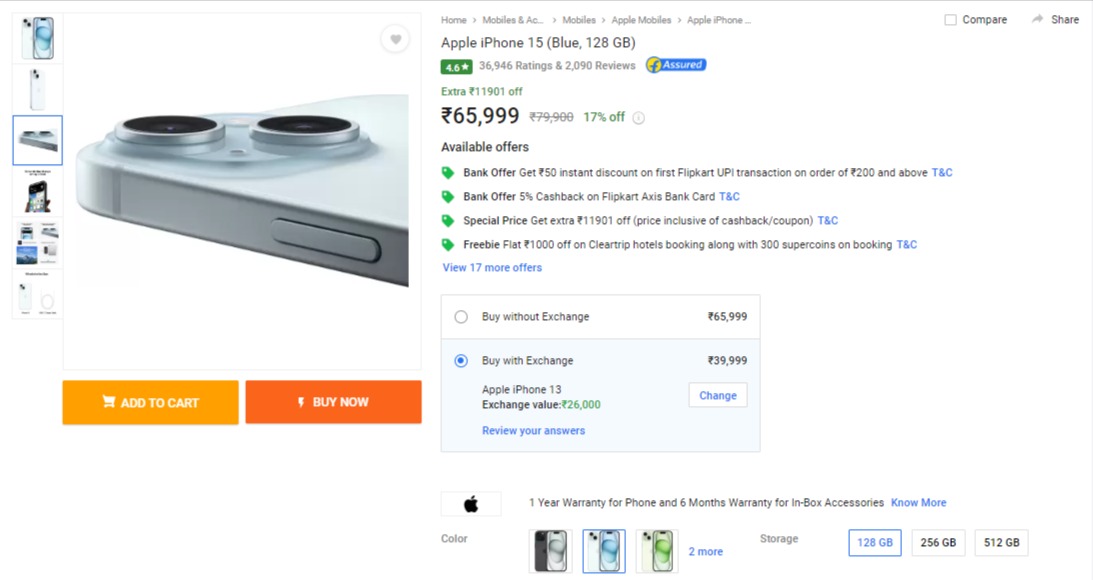The width and height of the screenshot is (1093, 580).
Task: Add product to wishlist with heart icon
Action: click(x=395, y=39)
